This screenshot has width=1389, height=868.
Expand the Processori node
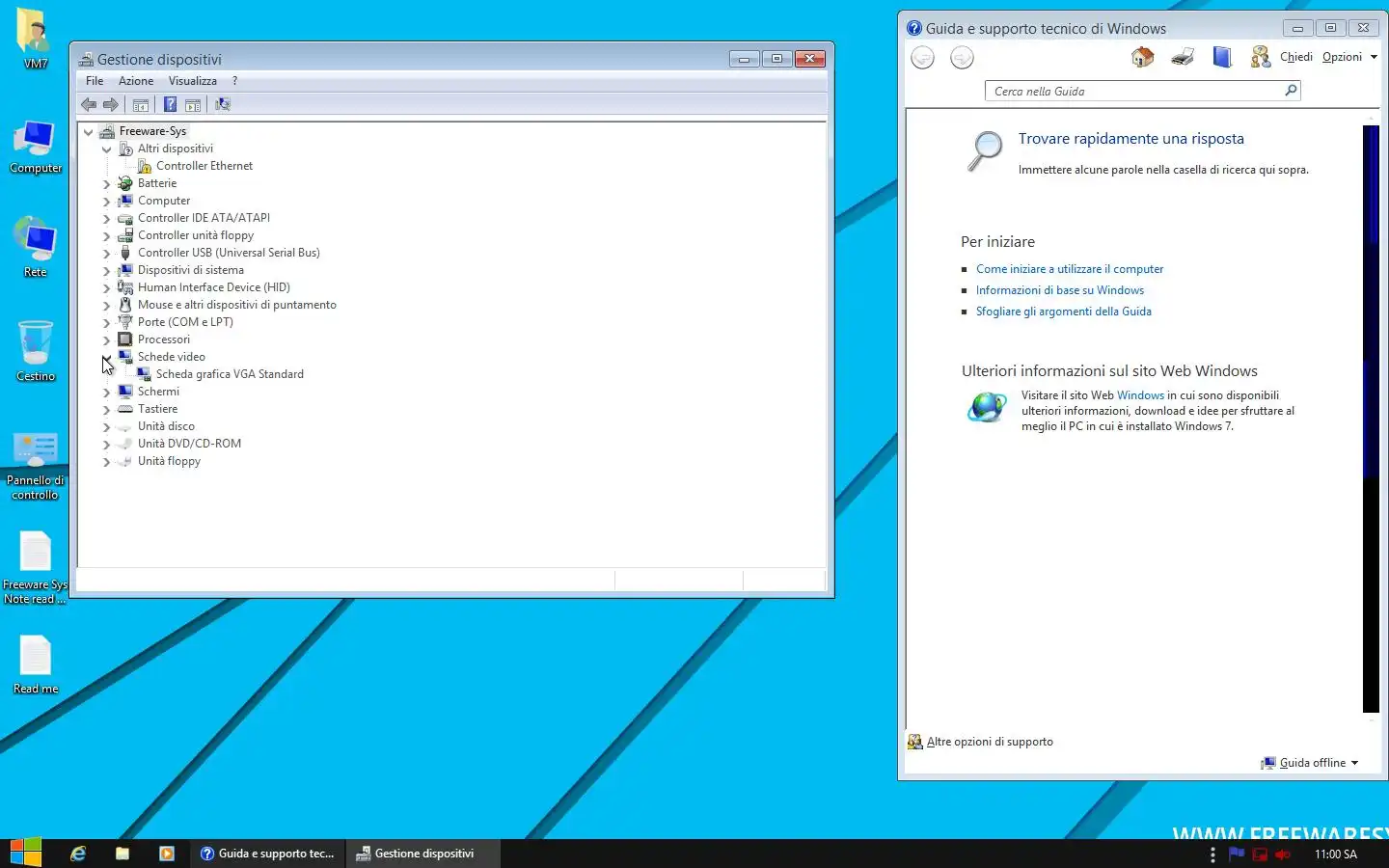(107, 340)
